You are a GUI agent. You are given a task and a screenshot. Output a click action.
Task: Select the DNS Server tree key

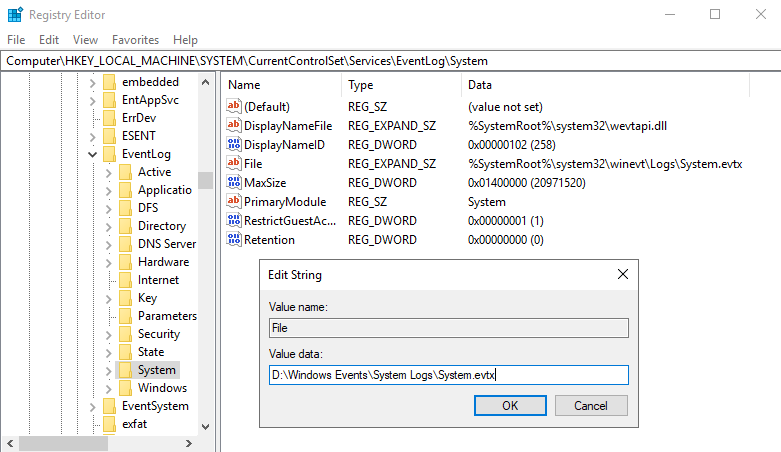point(167,244)
